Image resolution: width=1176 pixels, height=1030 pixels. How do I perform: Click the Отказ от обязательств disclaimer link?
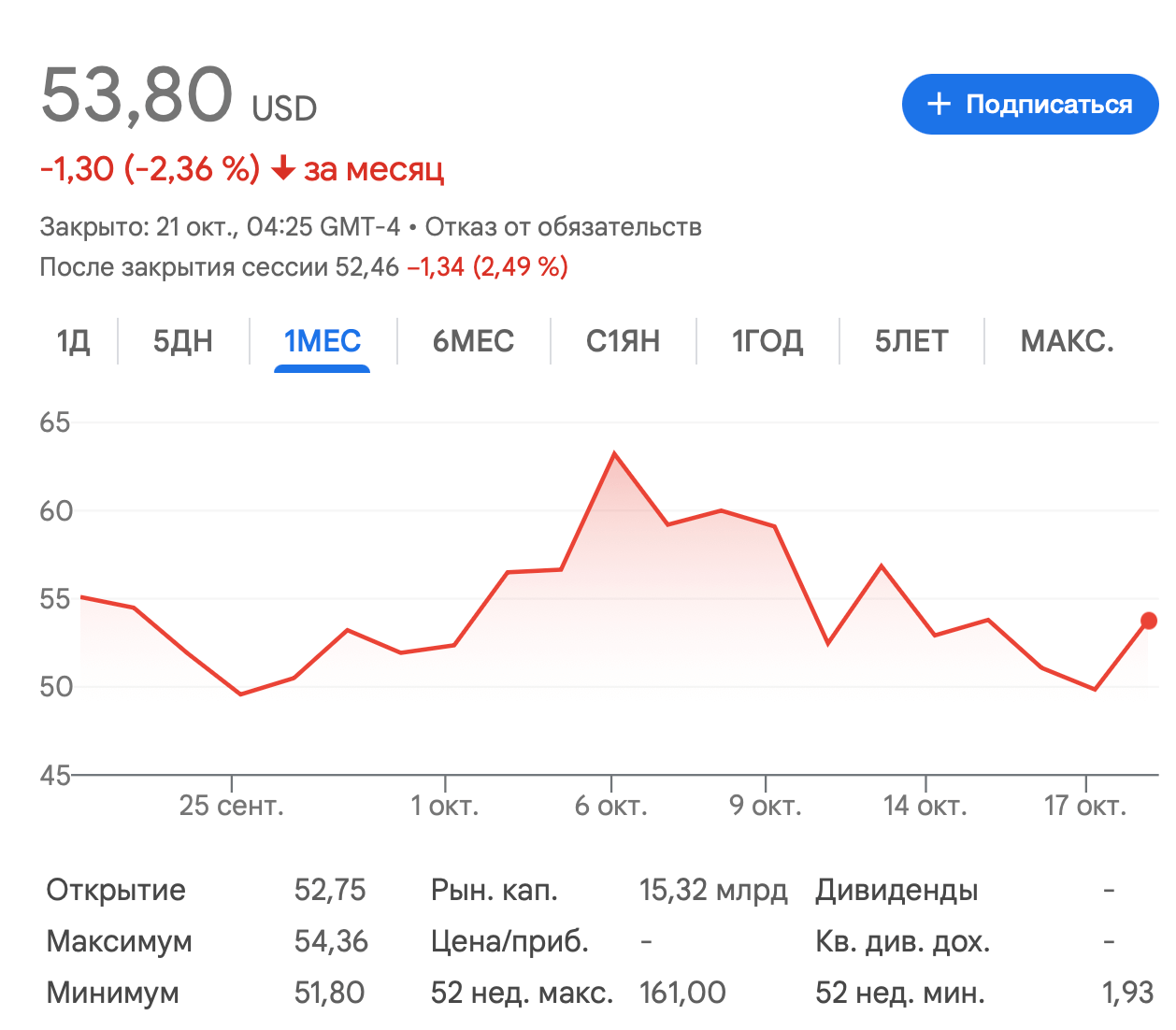pyautogui.click(x=563, y=227)
